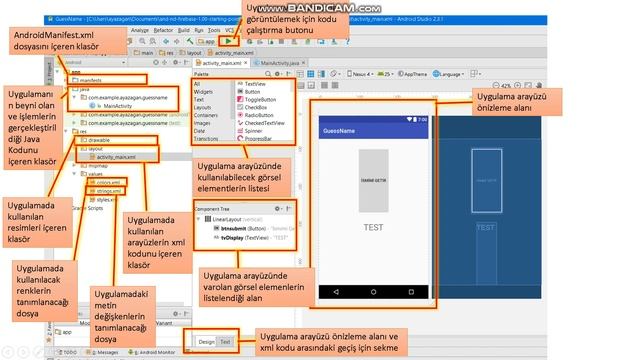640x360 pixels.
Task: Switch to the Text bottom tab
Action: click(225, 342)
